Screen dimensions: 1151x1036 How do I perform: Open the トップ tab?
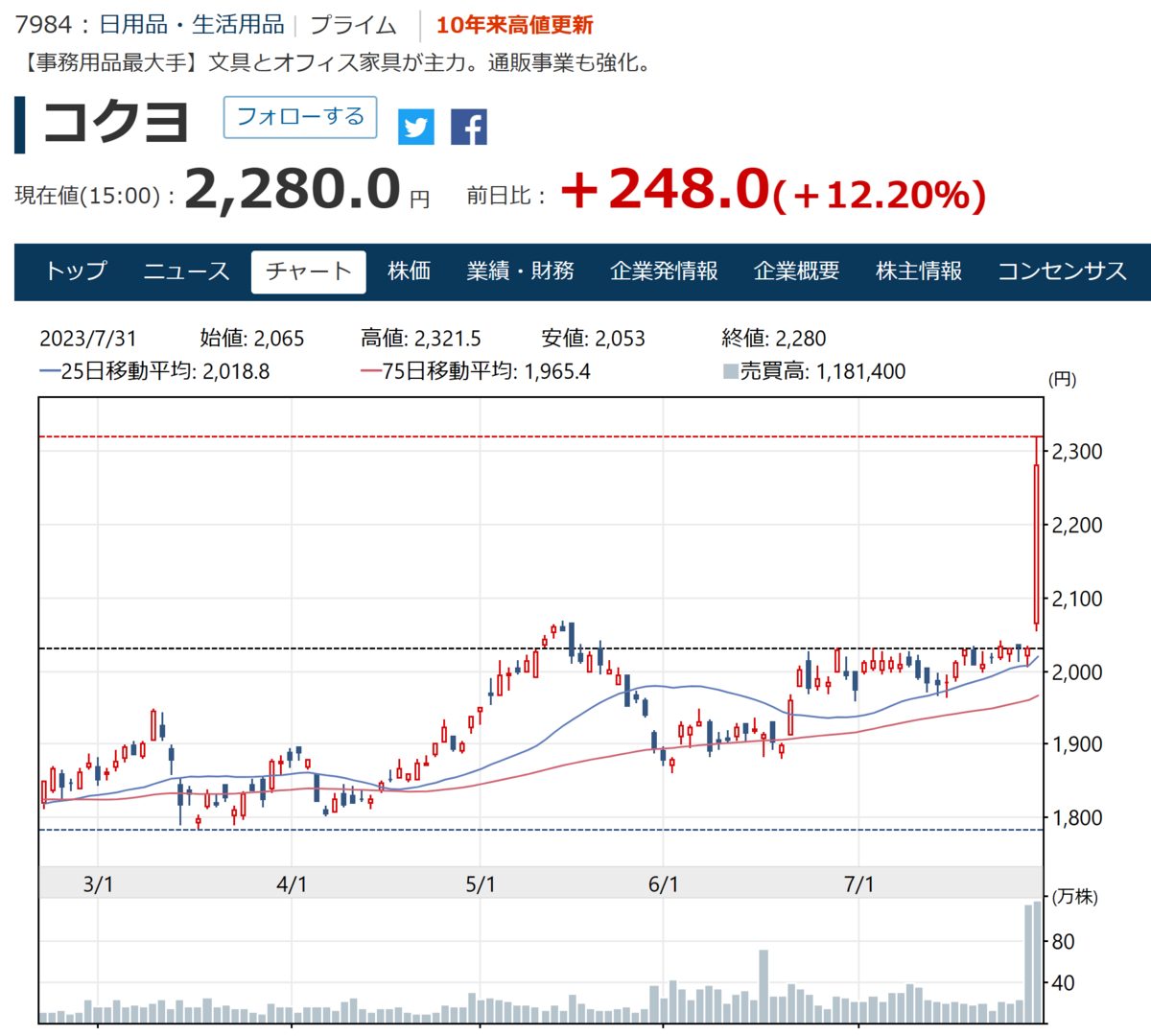tap(76, 271)
